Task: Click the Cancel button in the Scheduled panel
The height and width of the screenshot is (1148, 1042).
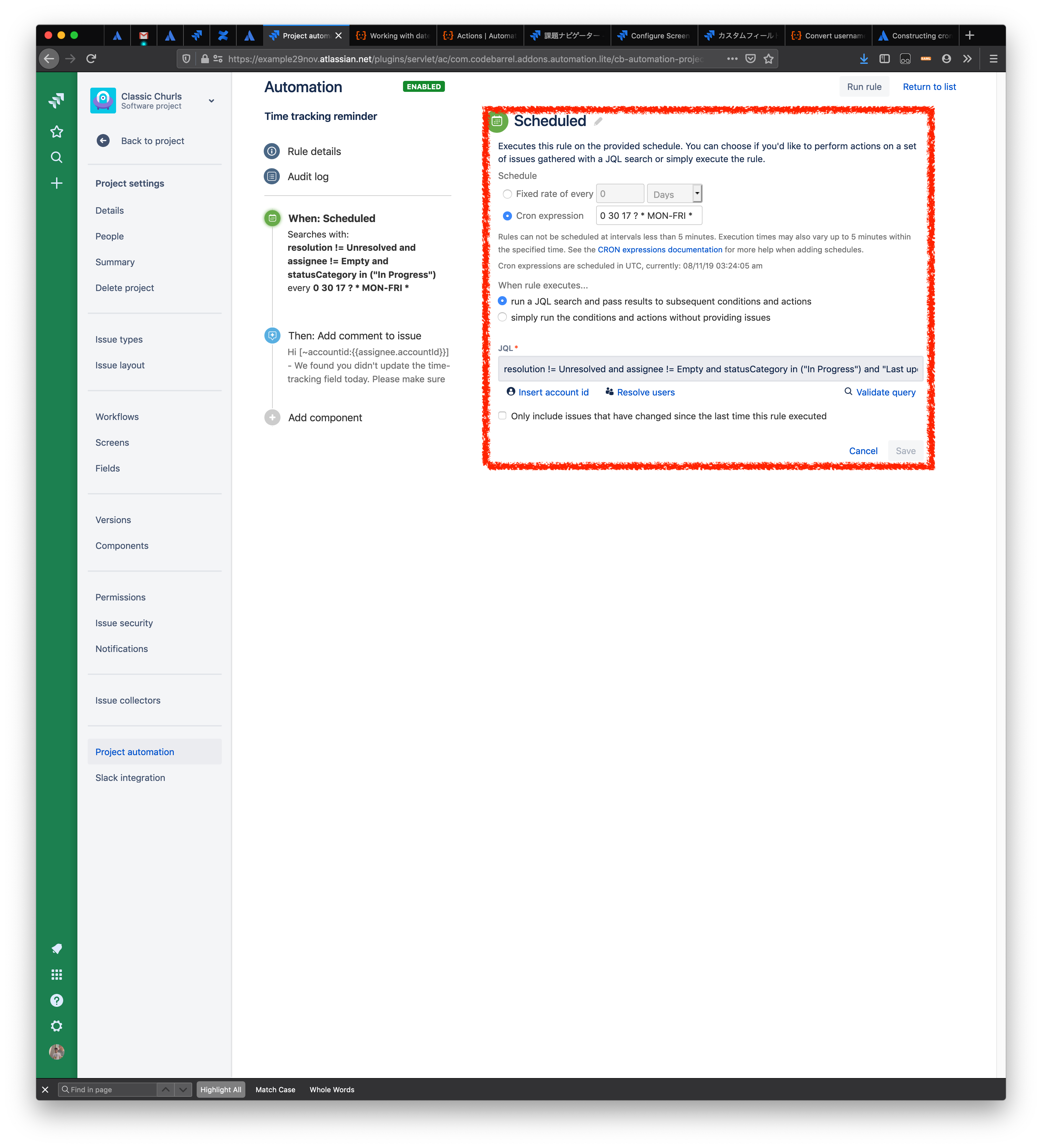Action: click(863, 451)
